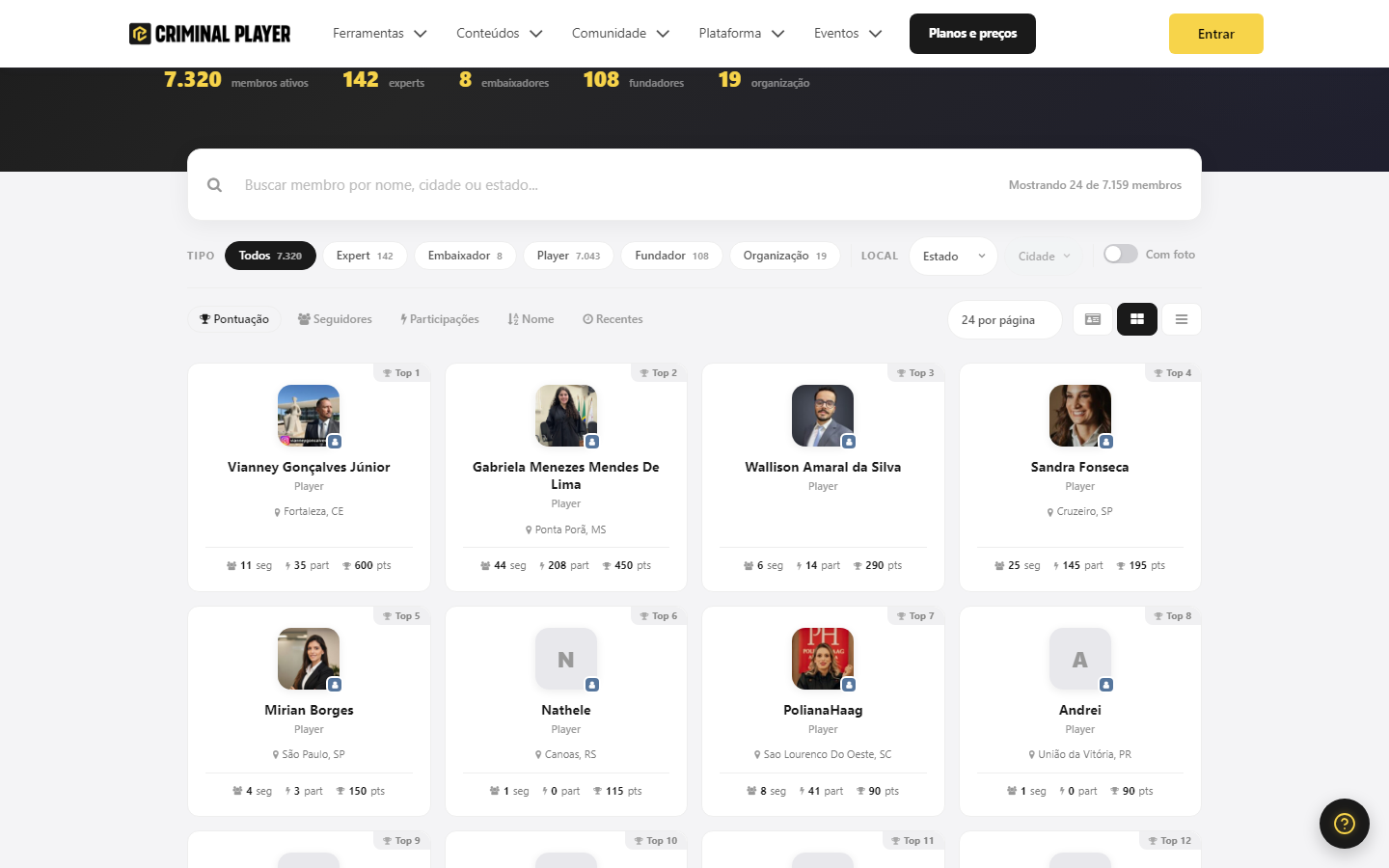Image resolution: width=1389 pixels, height=868 pixels.
Task: Click the location pin beside Ponta Porã, MS
Action: 529,530
